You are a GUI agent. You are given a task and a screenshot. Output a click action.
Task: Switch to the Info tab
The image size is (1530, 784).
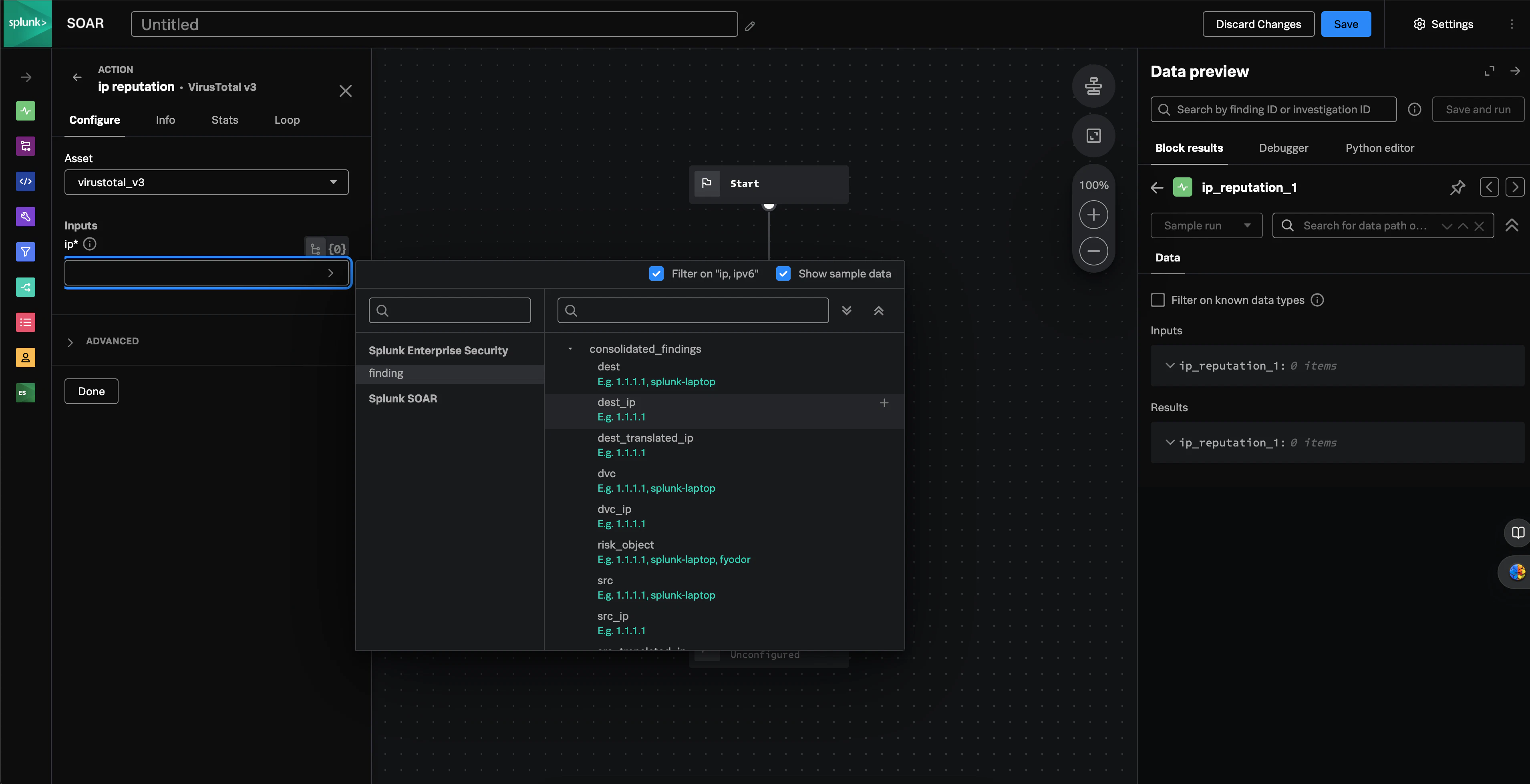(165, 120)
